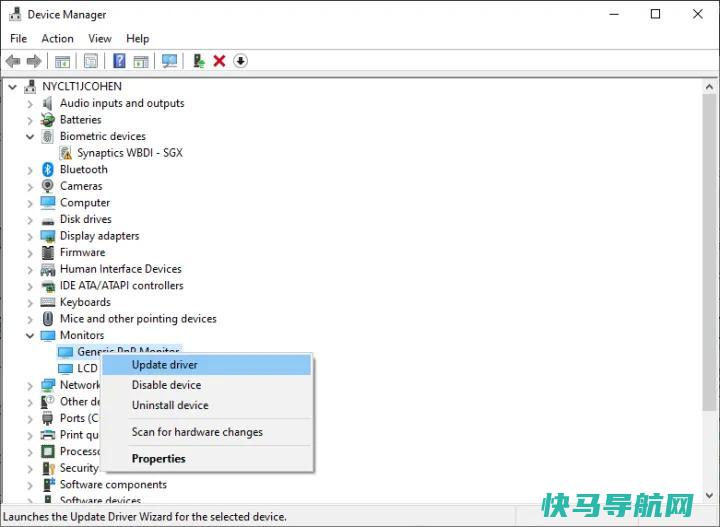Choose Update driver from context menu
This screenshot has width=720, height=527.
coord(207,365)
